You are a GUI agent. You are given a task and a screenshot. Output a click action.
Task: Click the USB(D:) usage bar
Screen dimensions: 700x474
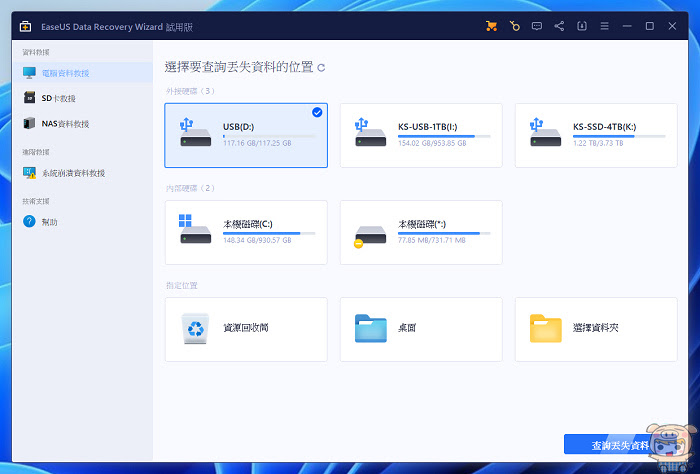269,136
